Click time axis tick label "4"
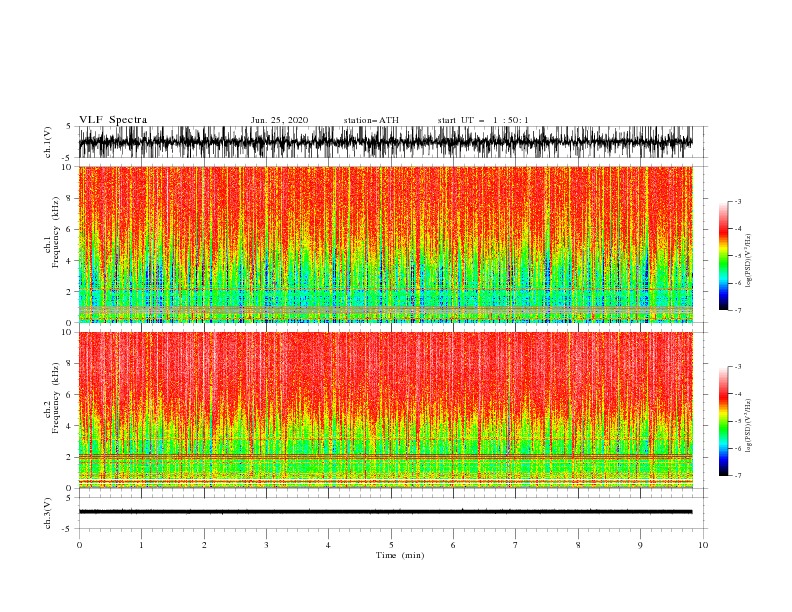The width and height of the screenshot is (792, 612). (x=328, y=545)
